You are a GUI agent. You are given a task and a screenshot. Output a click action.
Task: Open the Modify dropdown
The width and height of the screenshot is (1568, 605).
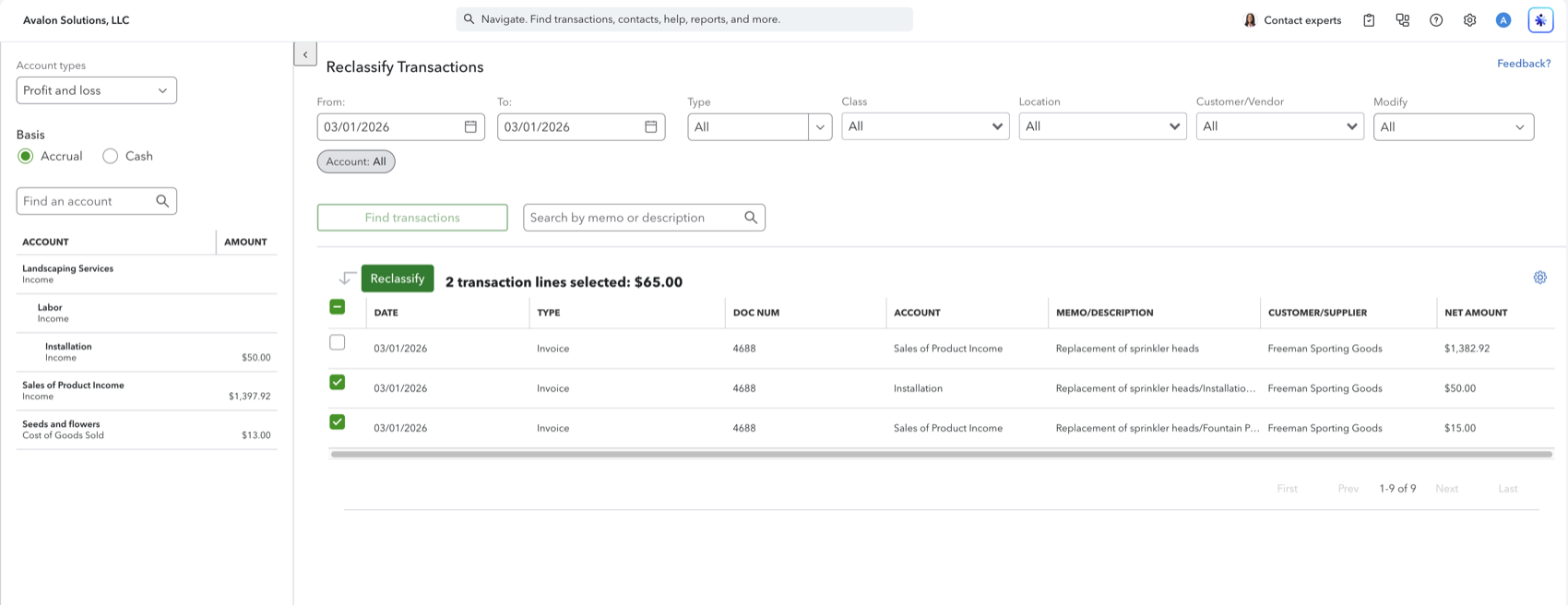1454,127
